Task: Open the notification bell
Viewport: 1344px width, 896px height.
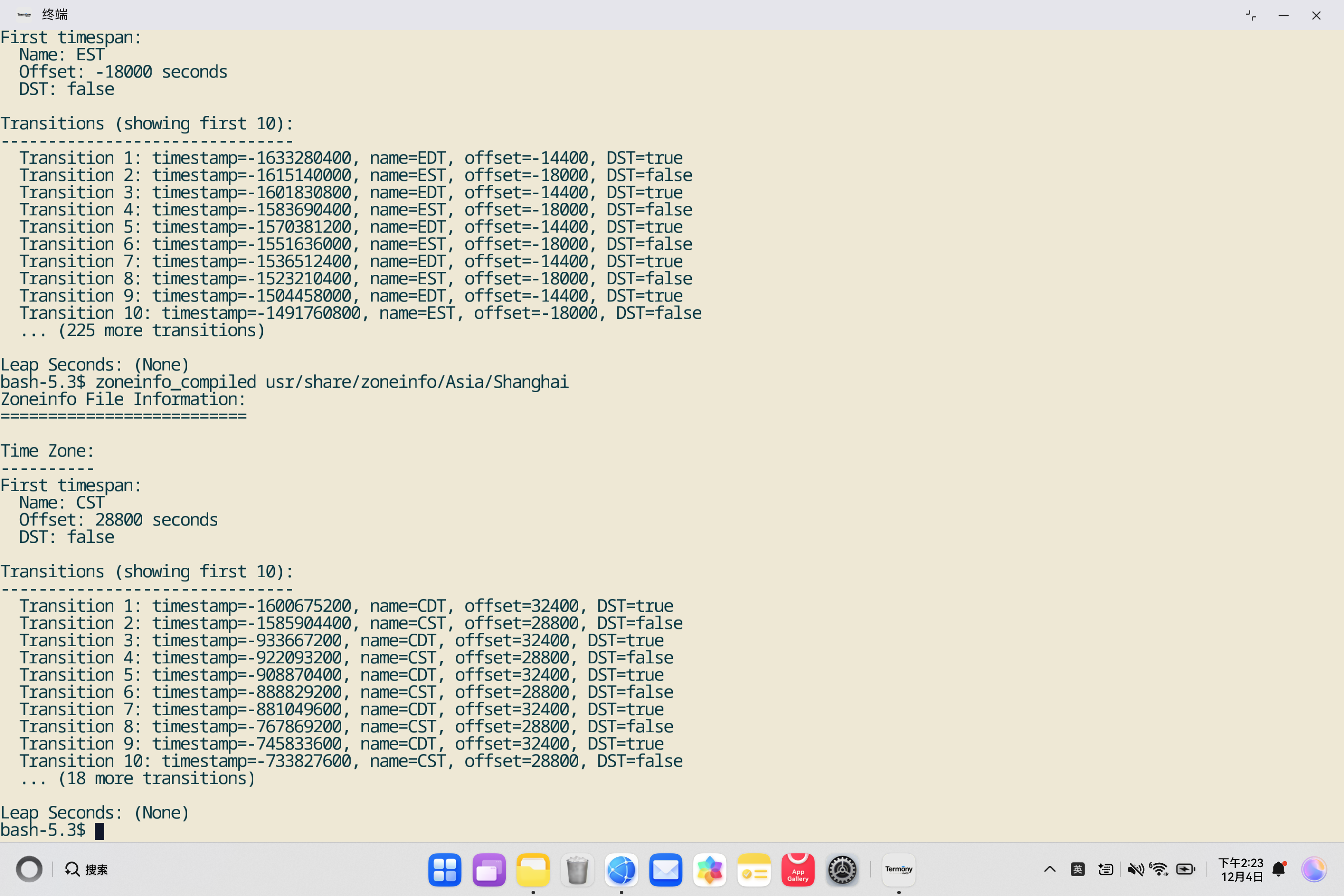Action: [1279, 869]
